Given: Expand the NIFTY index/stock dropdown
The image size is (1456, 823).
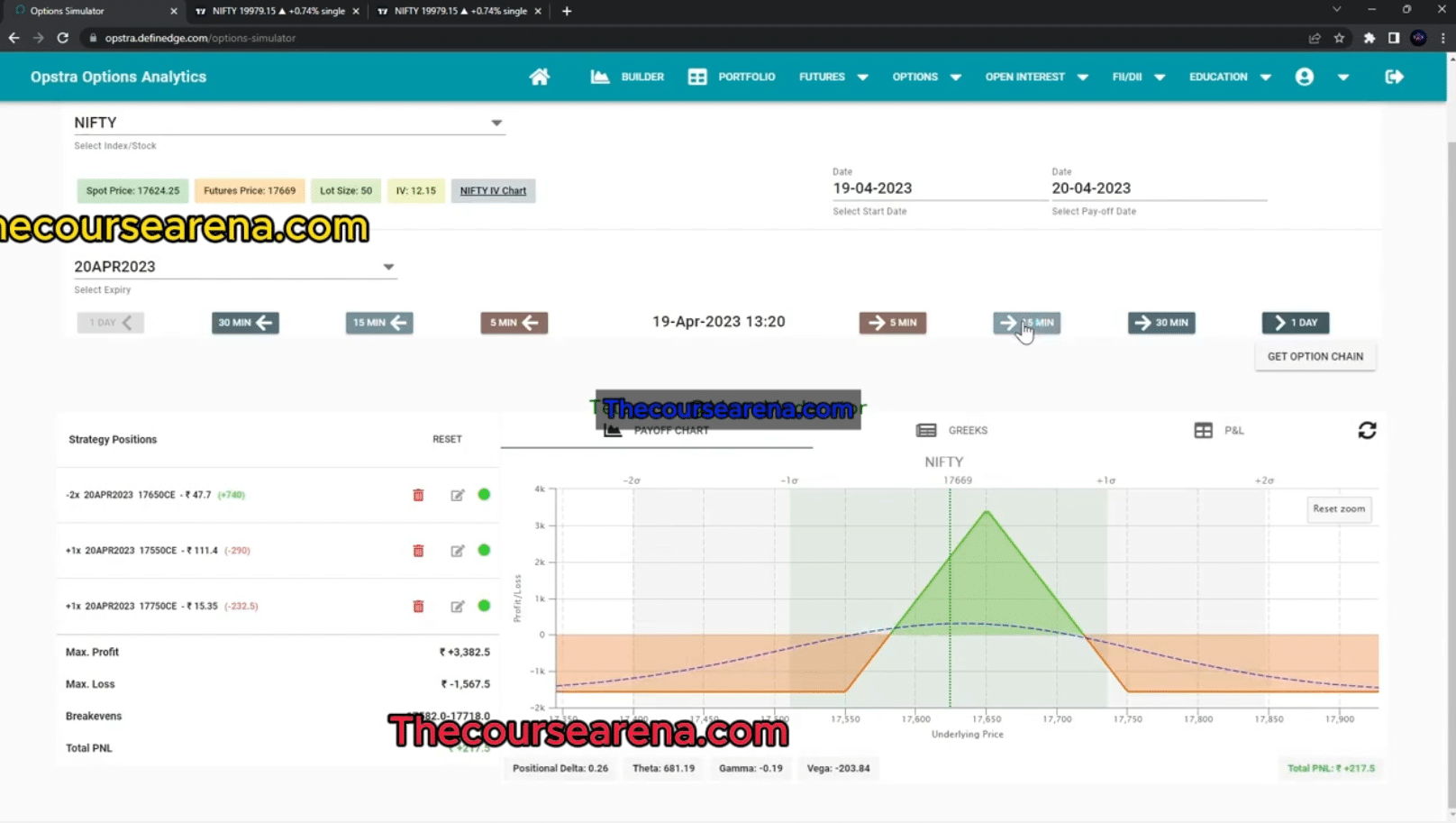Looking at the screenshot, I should tap(496, 123).
